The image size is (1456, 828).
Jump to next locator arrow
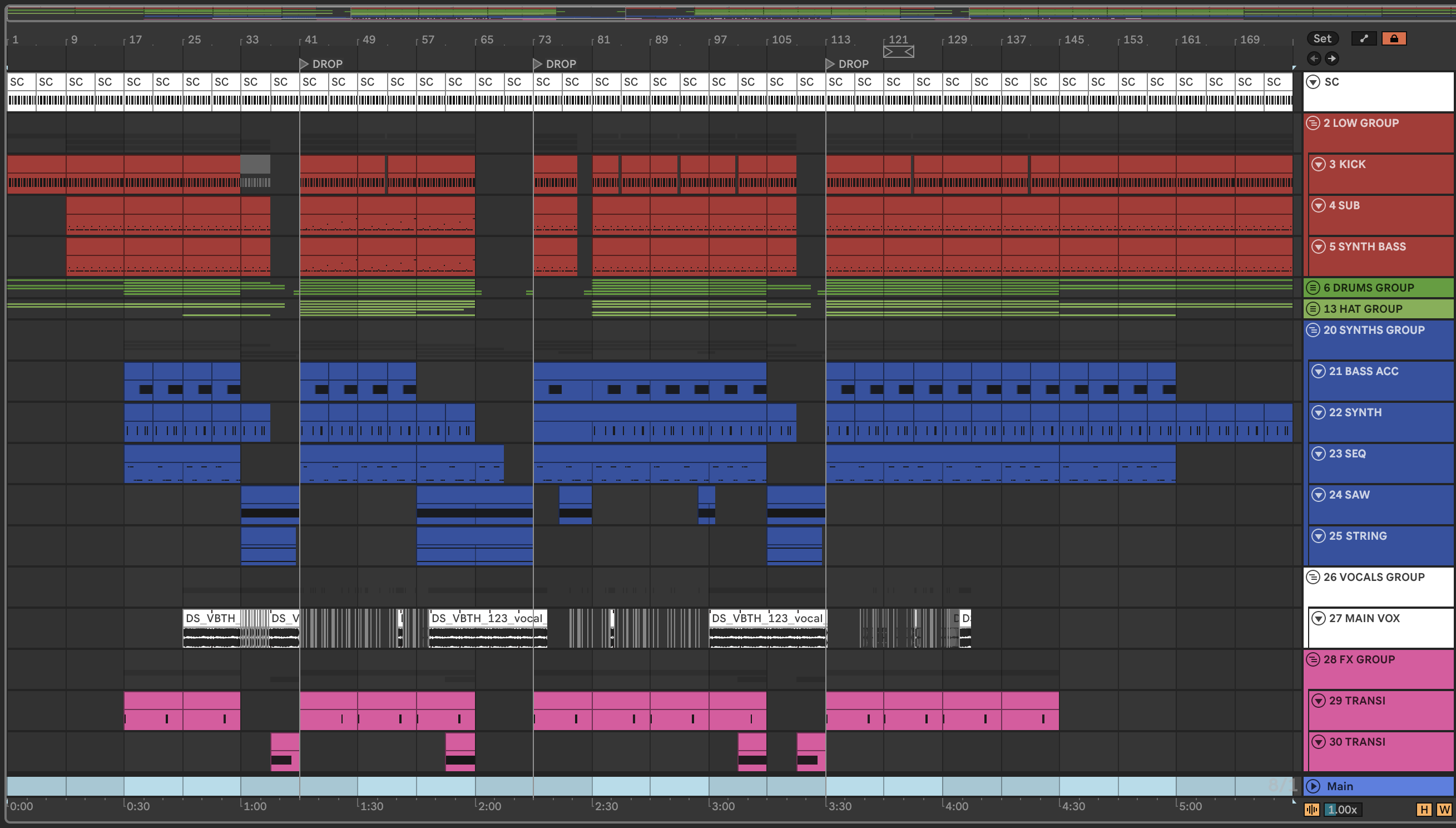coord(1331,58)
